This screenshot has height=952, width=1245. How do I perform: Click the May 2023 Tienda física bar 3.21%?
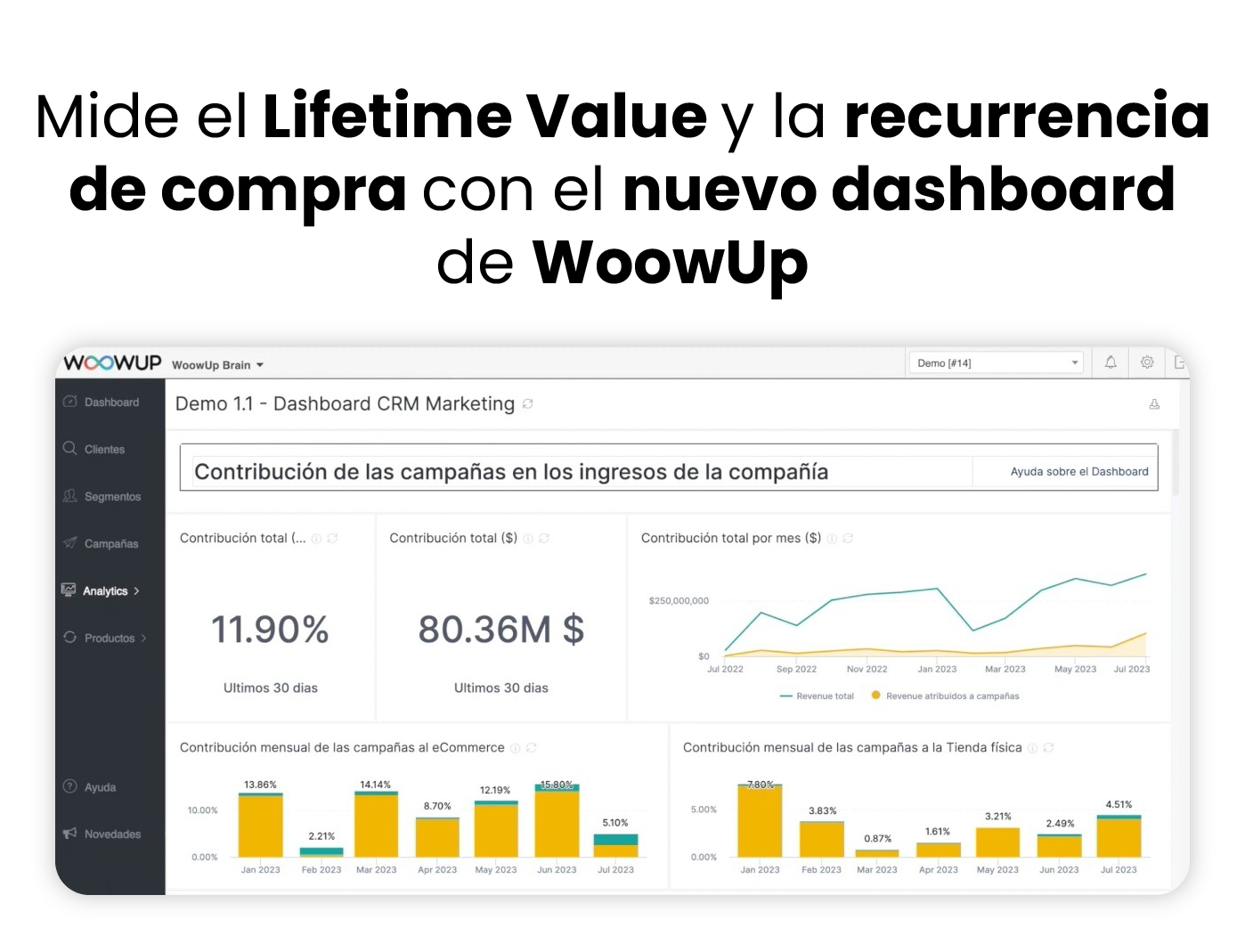[x=997, y=842]
